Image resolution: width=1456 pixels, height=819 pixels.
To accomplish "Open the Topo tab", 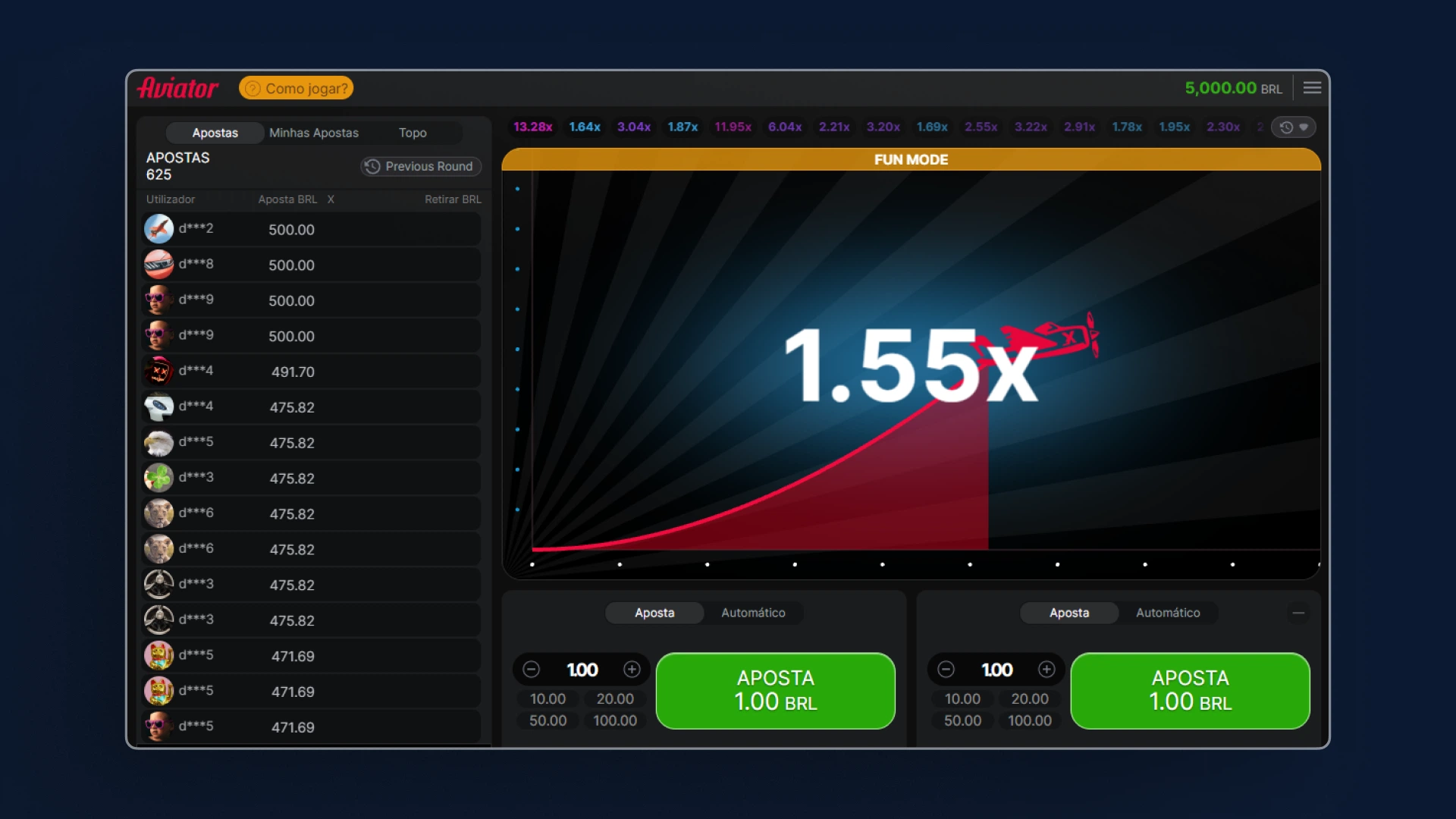I will pyautogui.click(x=413, y=133).
